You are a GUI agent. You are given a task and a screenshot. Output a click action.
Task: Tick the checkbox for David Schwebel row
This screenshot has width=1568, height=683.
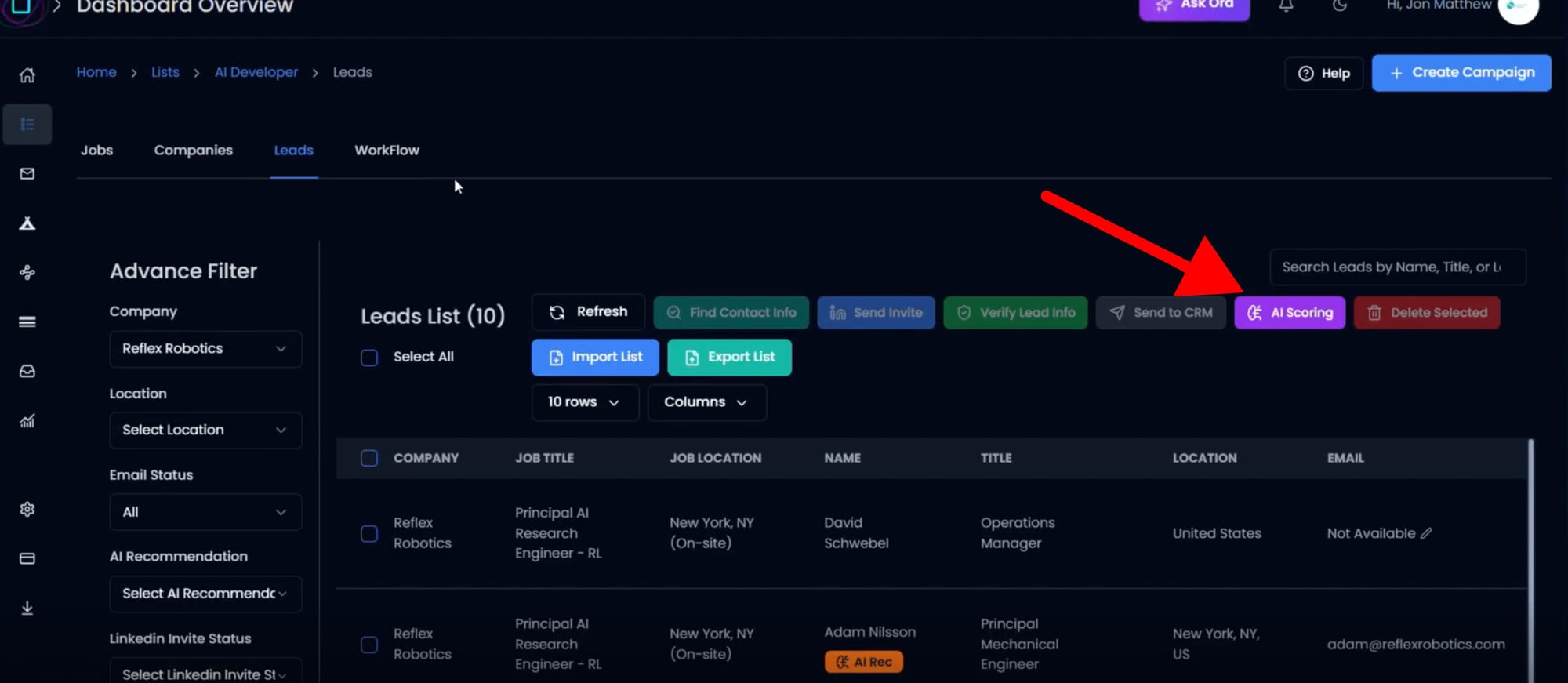tap(369, 534)
